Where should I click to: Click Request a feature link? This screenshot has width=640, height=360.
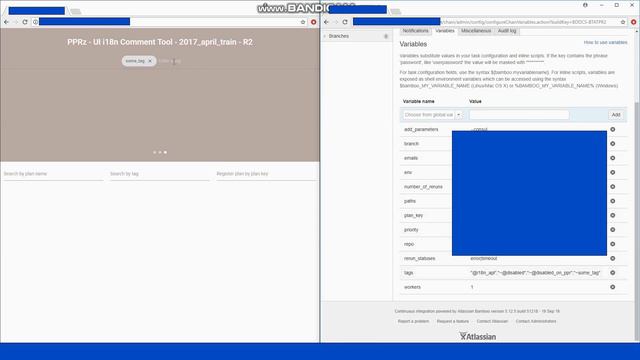tap(453, 321)
